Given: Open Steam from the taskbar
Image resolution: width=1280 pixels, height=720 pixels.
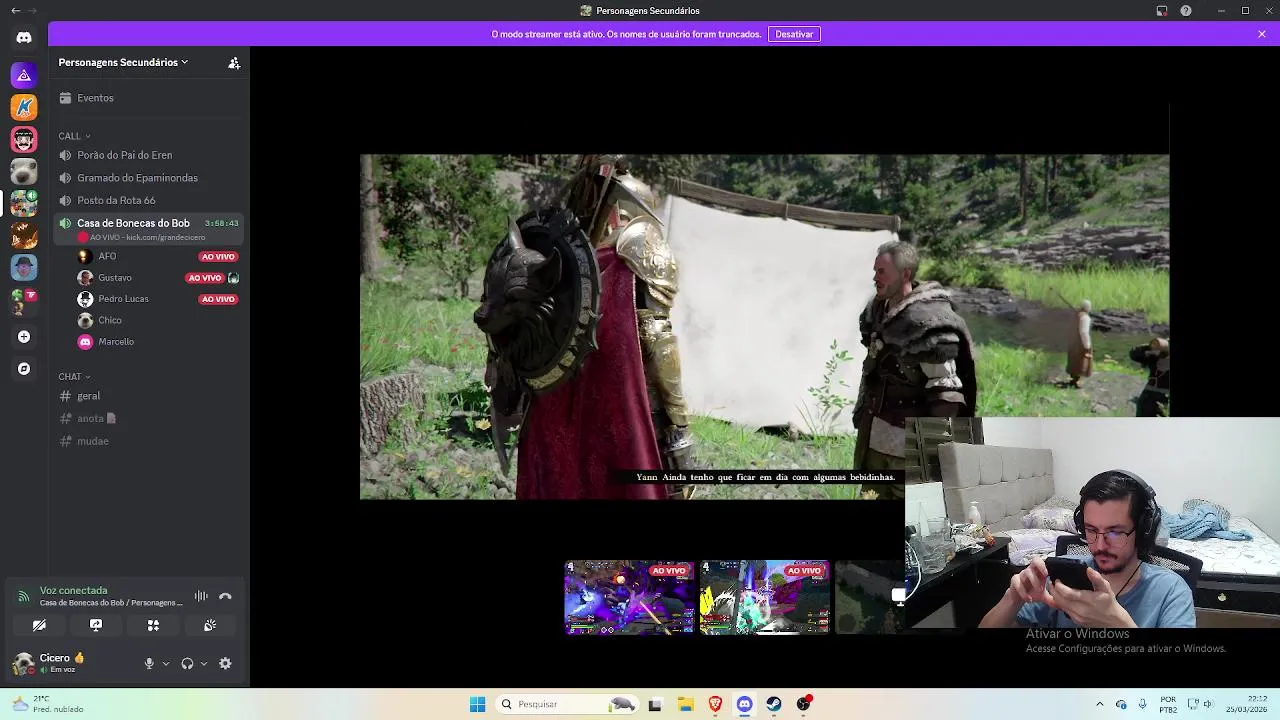Looking at the screenshot, I should click(x=774, y=704).
